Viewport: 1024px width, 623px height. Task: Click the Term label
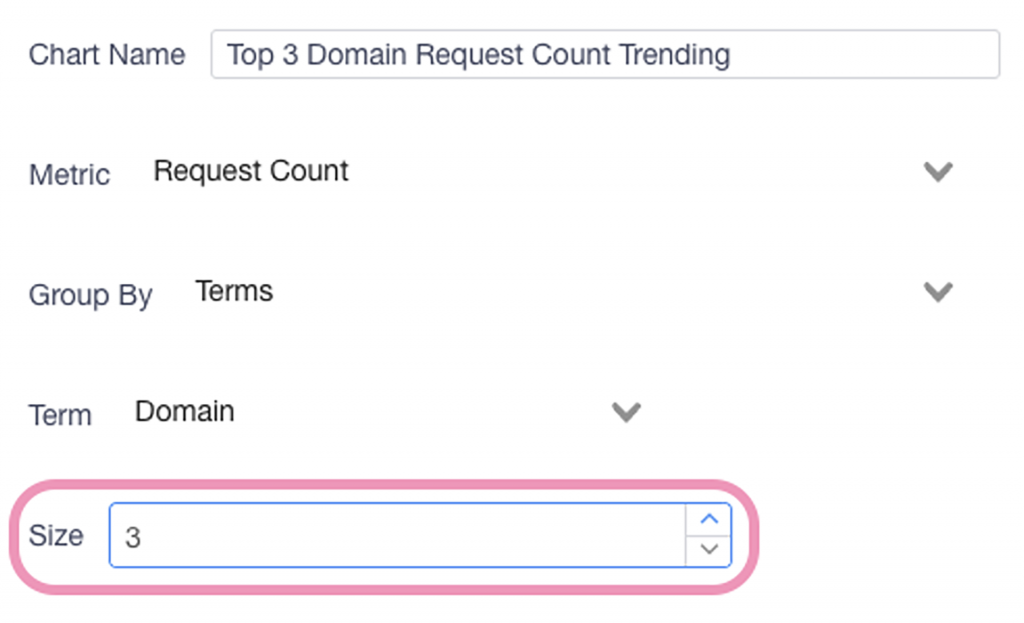pos(60,415)
